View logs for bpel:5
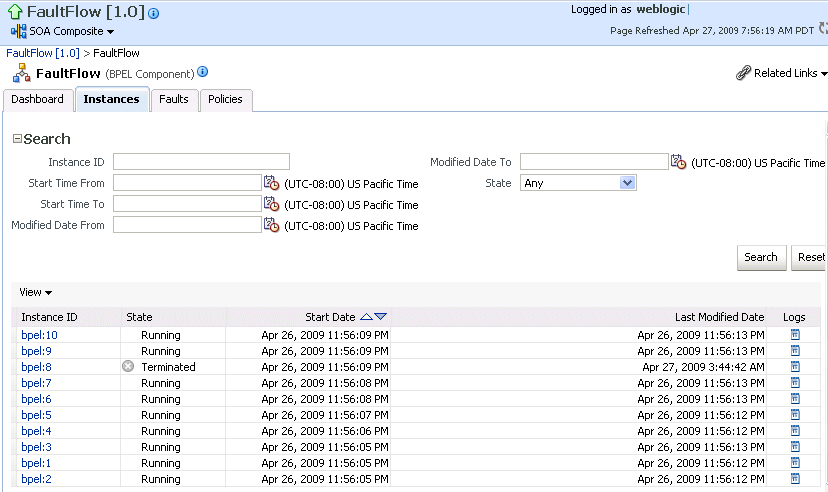 (795, 414)
